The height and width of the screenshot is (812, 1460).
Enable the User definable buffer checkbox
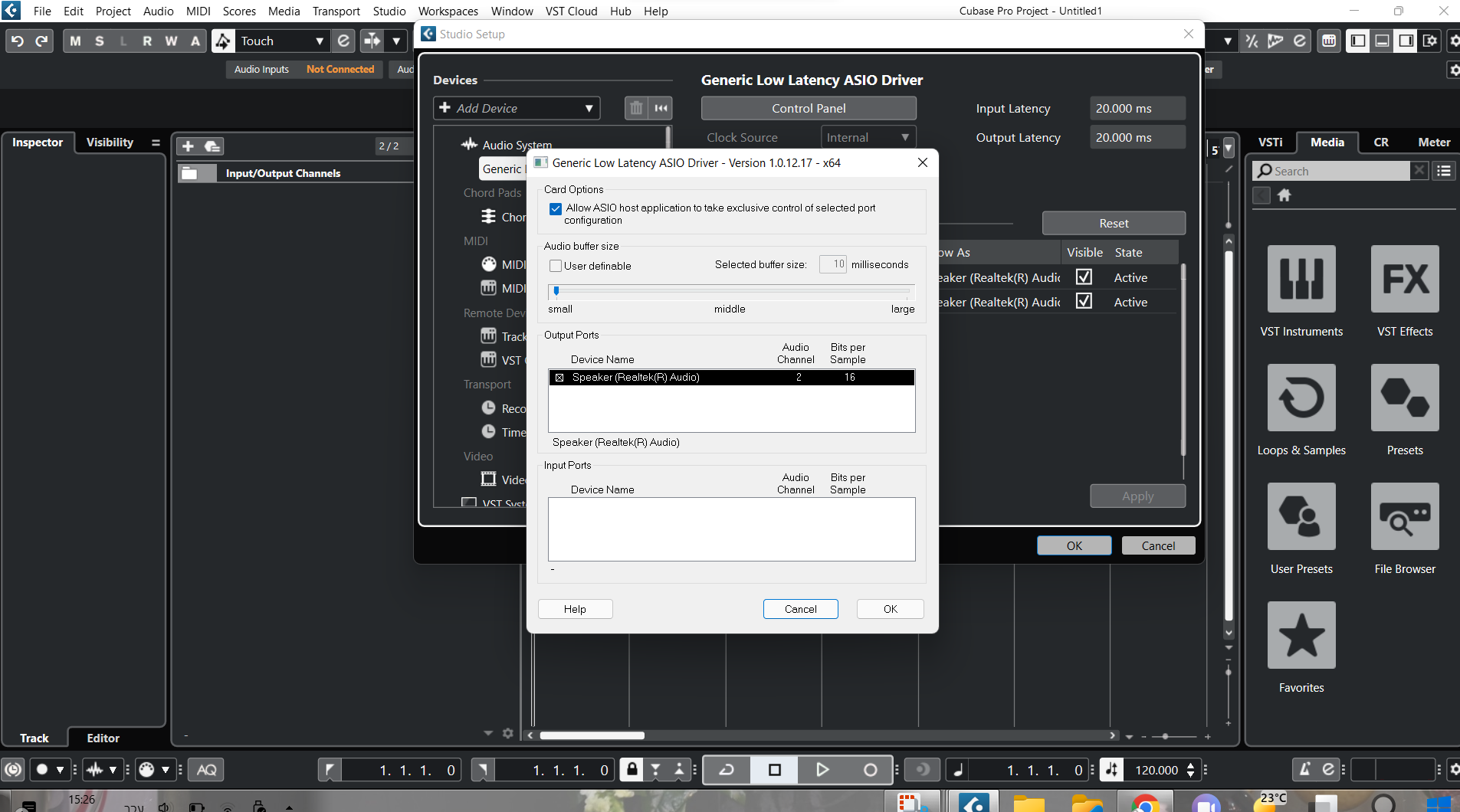pyautogui.click(x=556, y=266)
